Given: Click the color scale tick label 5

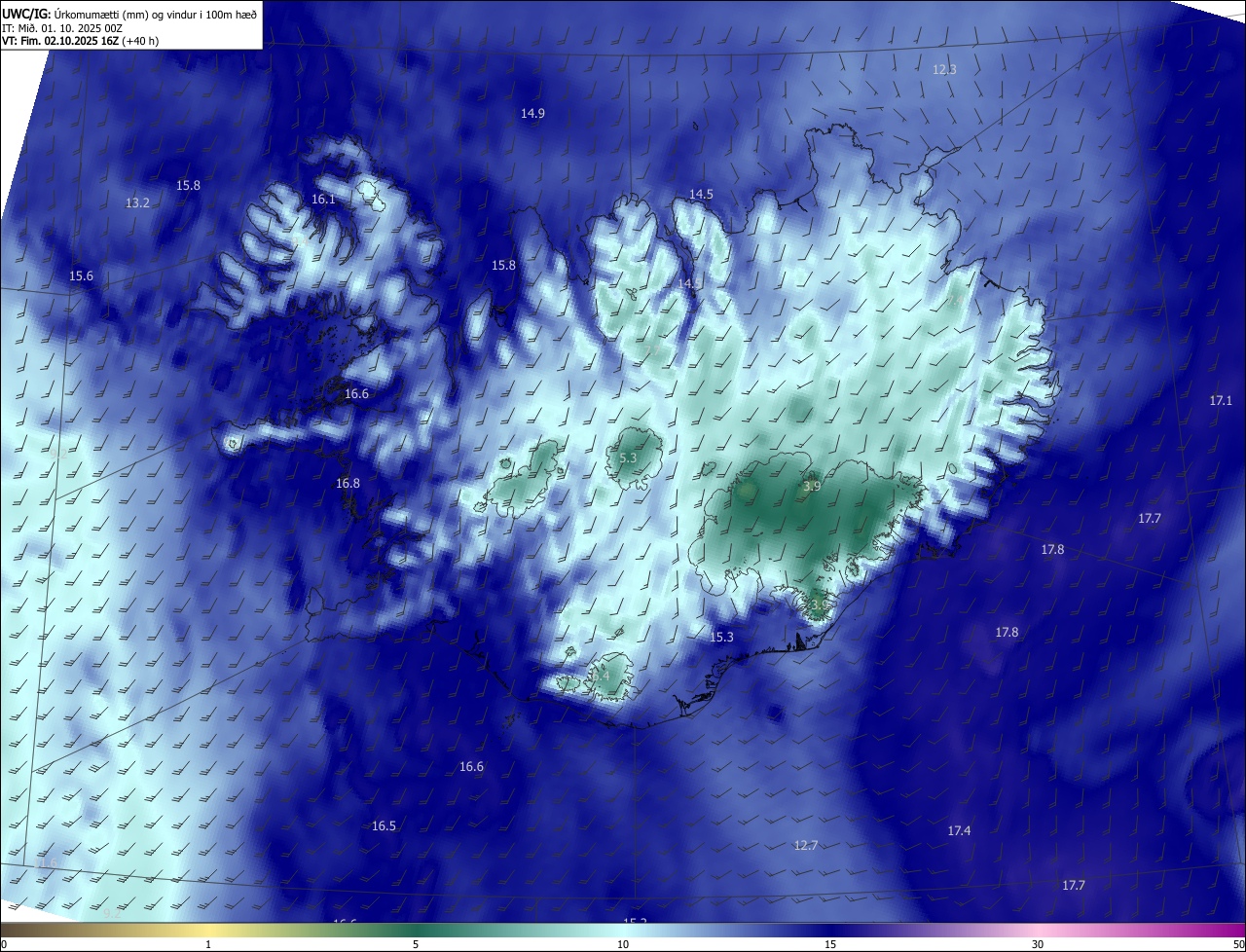Looking at the screenshot, I should (416, 944).
